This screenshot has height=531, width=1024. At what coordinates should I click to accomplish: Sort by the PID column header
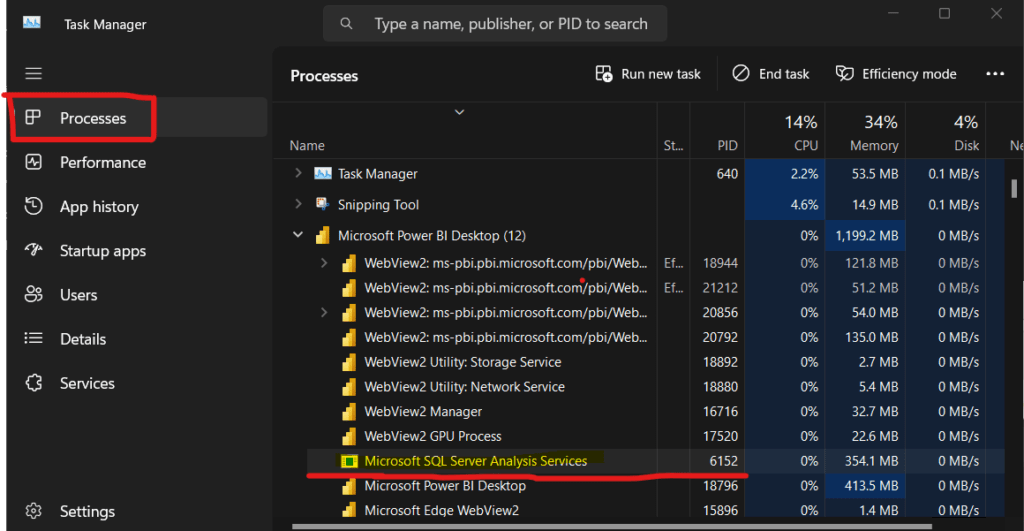click(728, 146)
